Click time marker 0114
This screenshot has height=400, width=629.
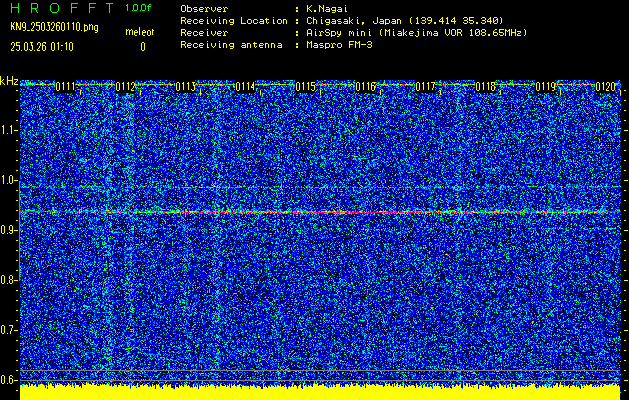click(245, 87)
